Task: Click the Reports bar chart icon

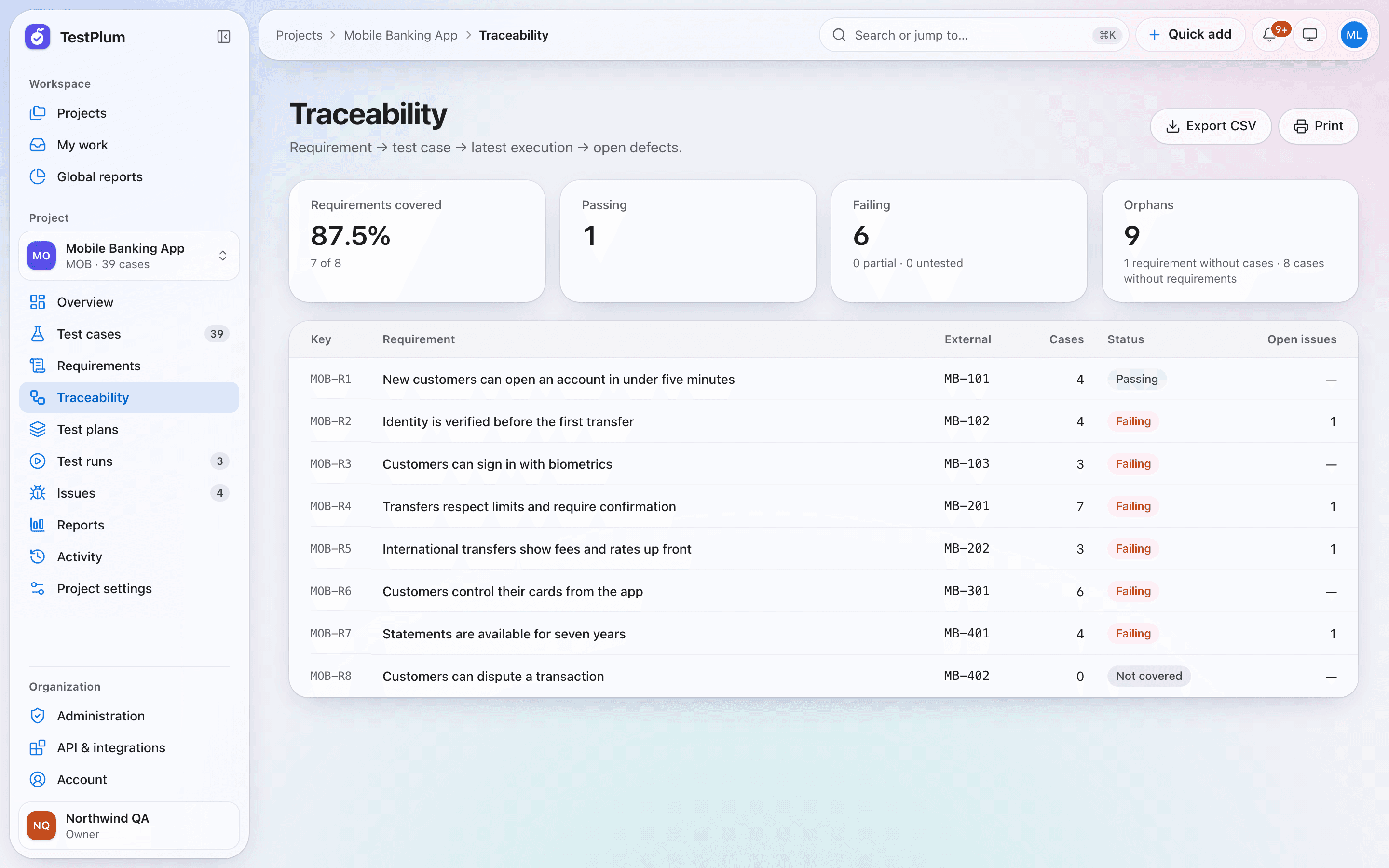Action: 38,525
